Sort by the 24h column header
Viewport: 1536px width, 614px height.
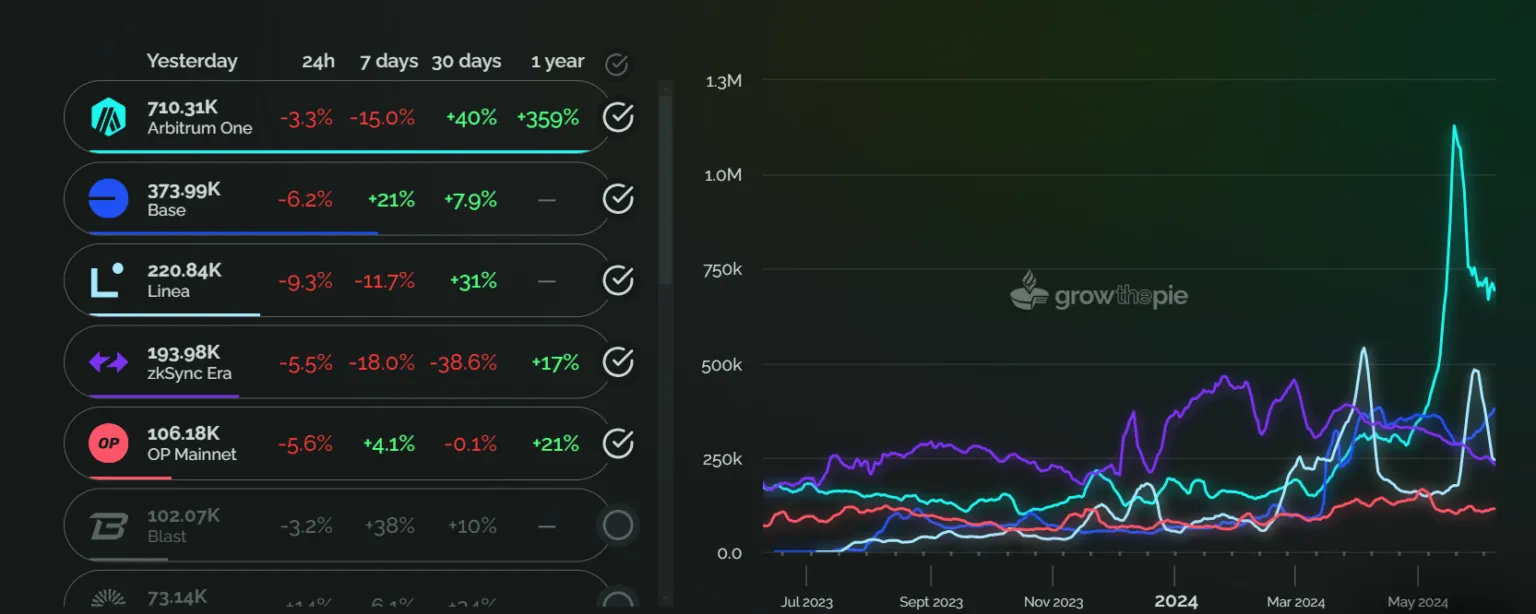[318, 61]
